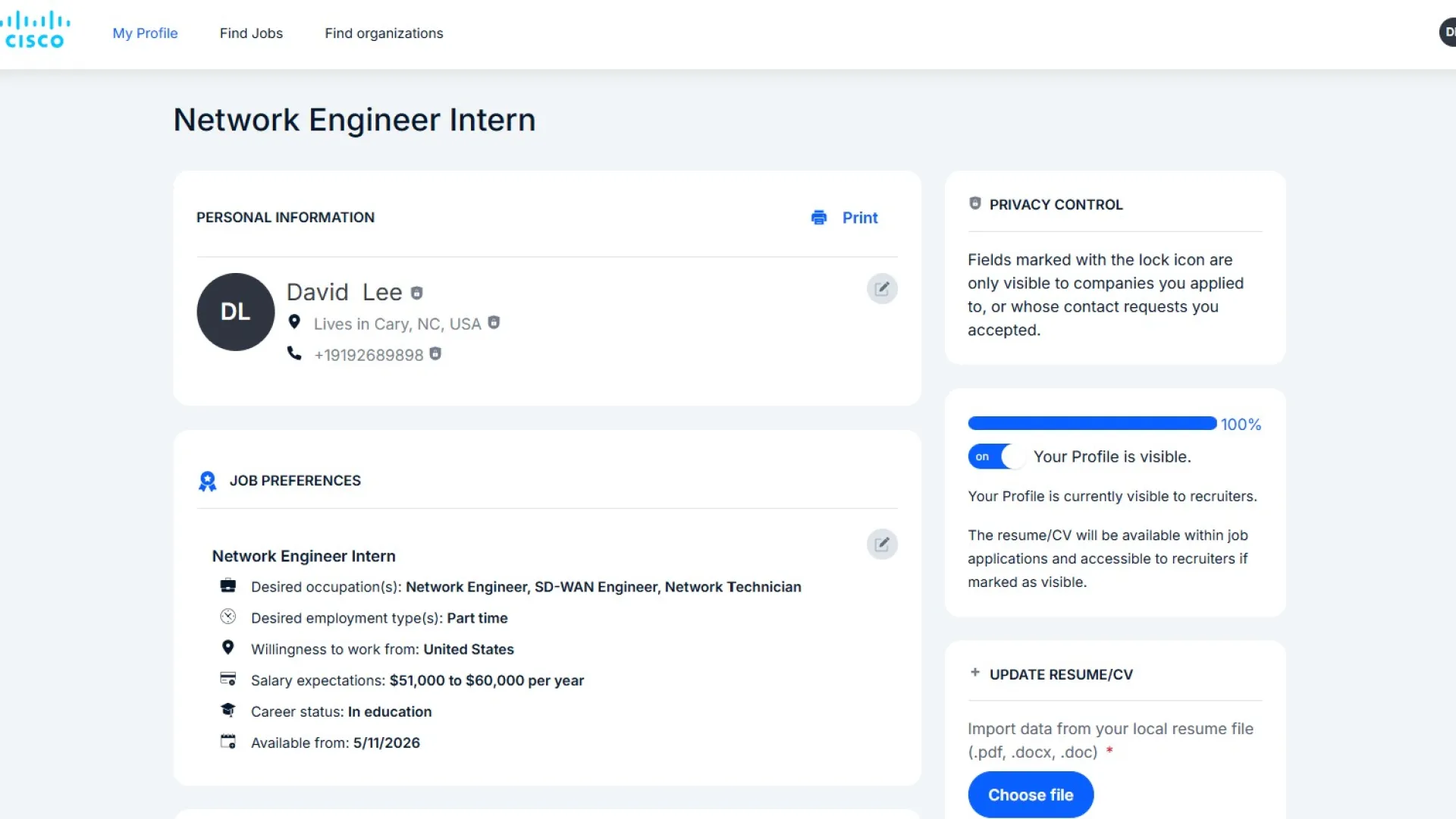Click Willingness to work from United States
This screenshot has width=1456, height=819.
click(x=382, y=649)
